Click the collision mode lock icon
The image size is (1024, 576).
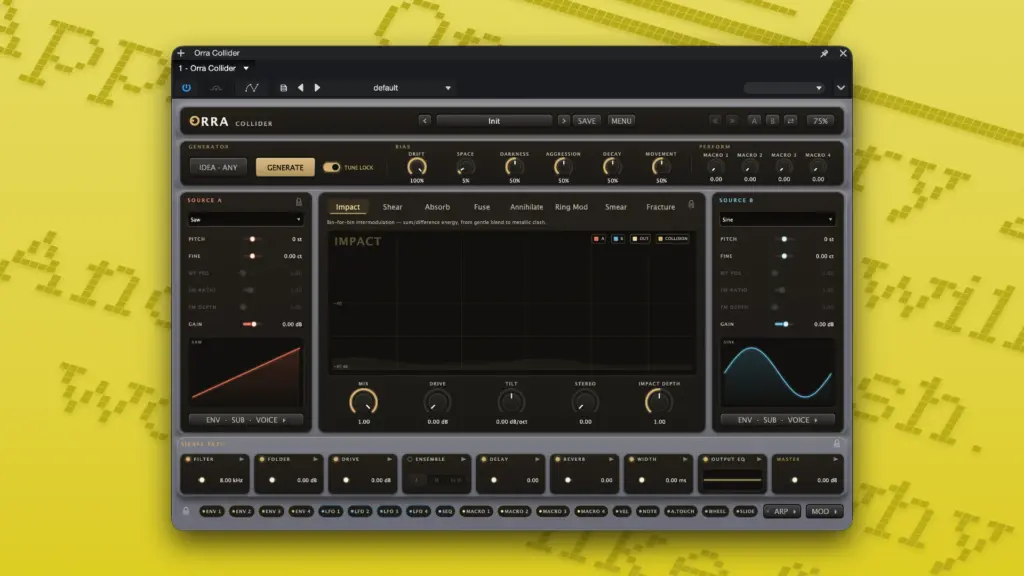tap(691, 204)
